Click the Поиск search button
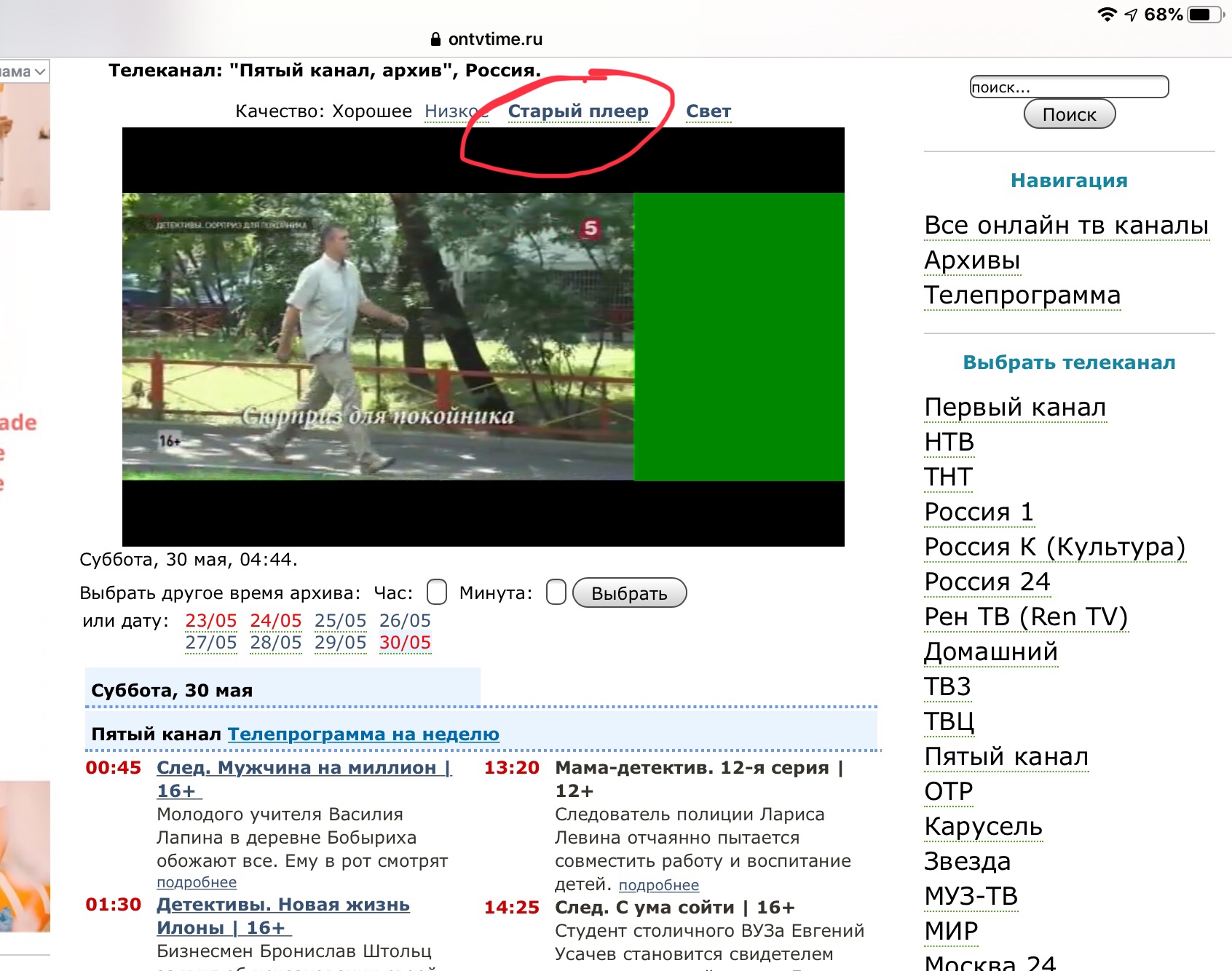This screenshot has width=1232, height=971. pos(1069,114)
